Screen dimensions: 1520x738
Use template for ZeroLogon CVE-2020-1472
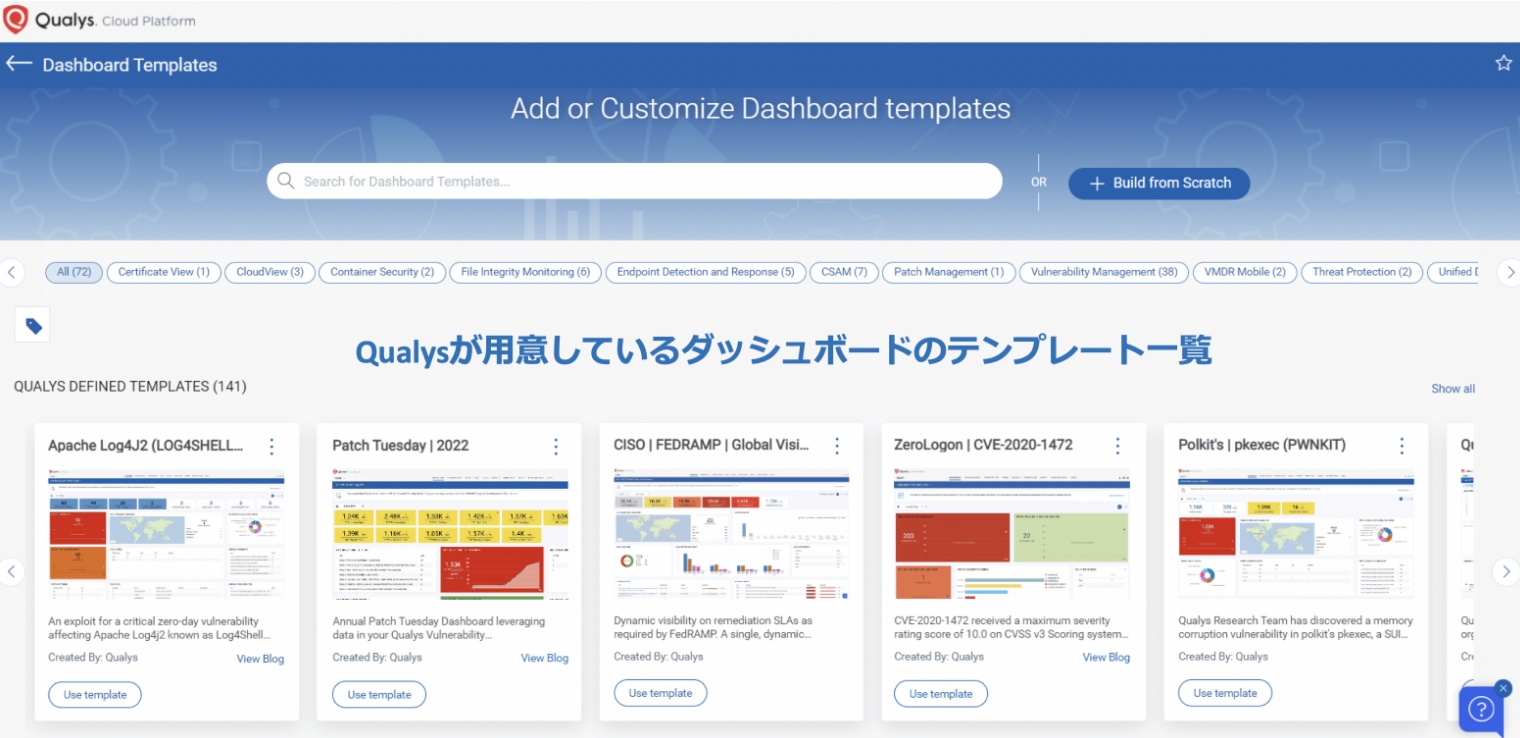coord(941,694)
